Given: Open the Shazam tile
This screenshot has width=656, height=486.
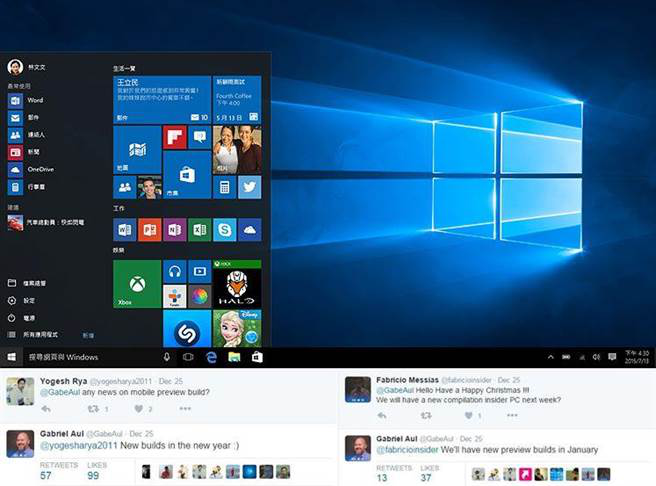Looking at the screenshot, I should tap(187, 329).
